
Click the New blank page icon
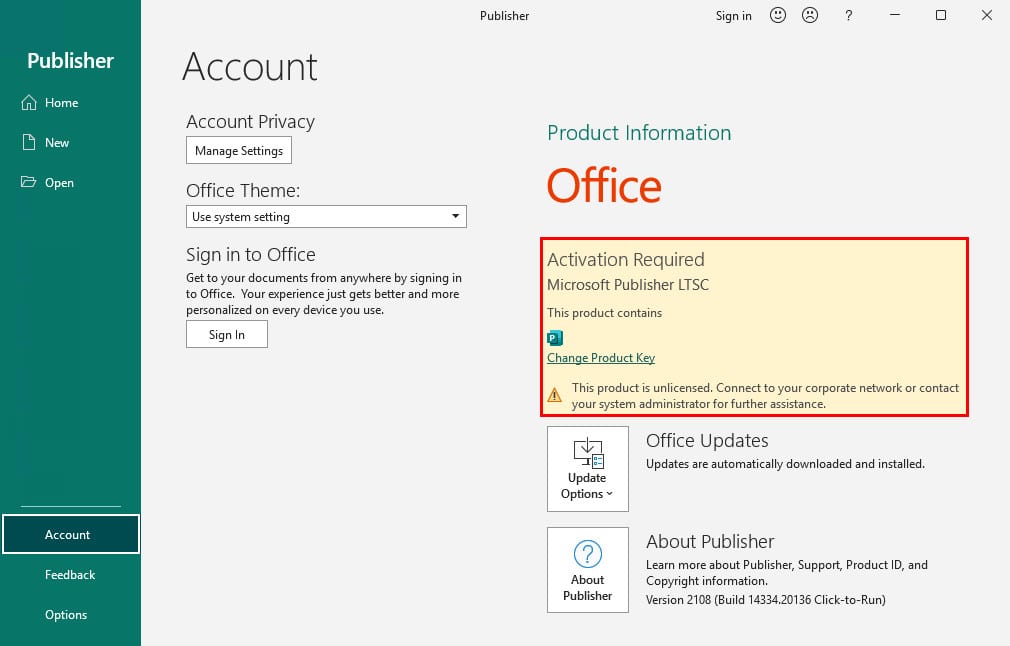click(x=29, y=142)
